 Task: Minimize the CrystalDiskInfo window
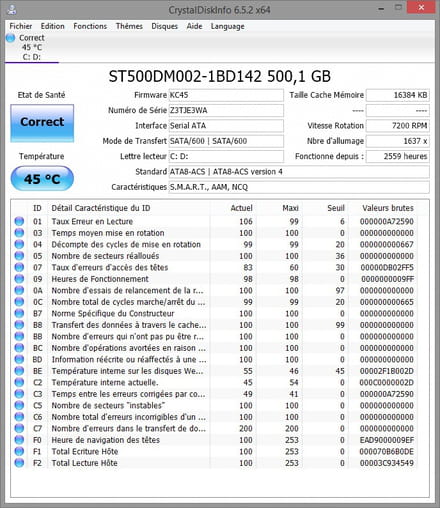[x=381, y=8]
